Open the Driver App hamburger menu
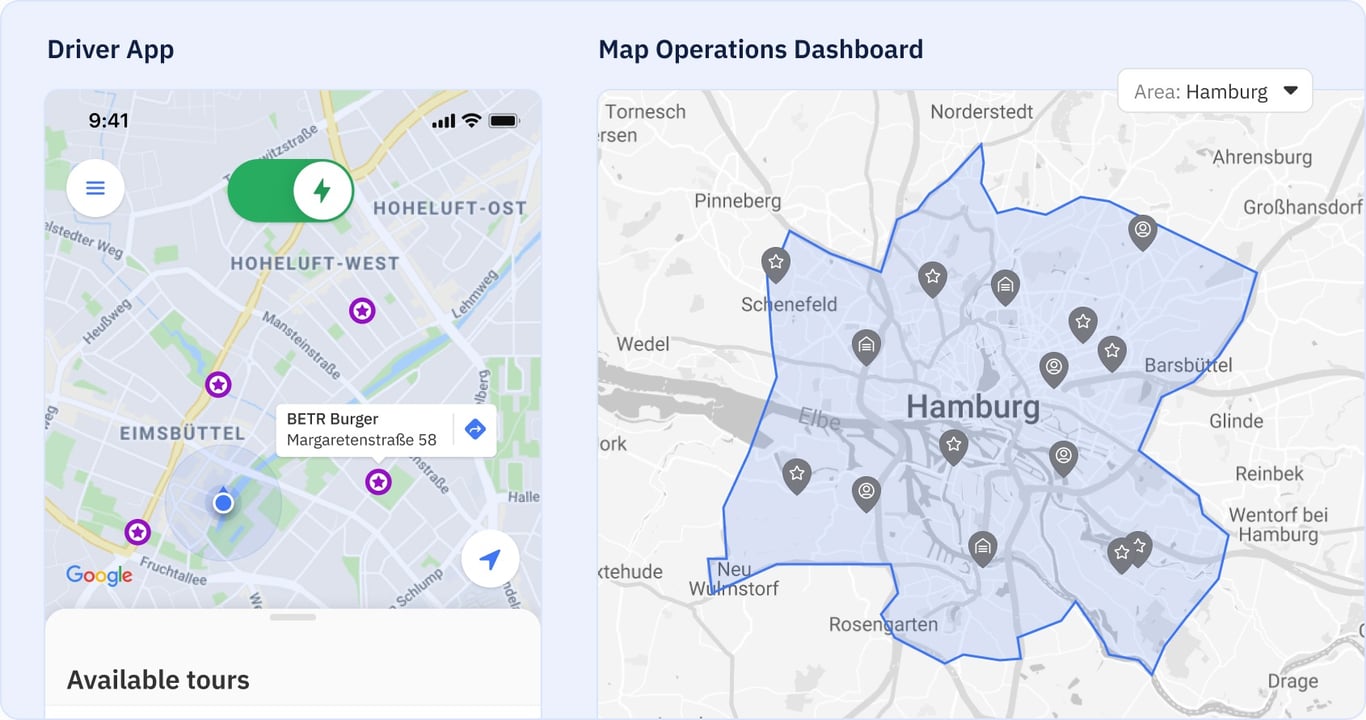The image size is (1366, 720). coord(95,188)
